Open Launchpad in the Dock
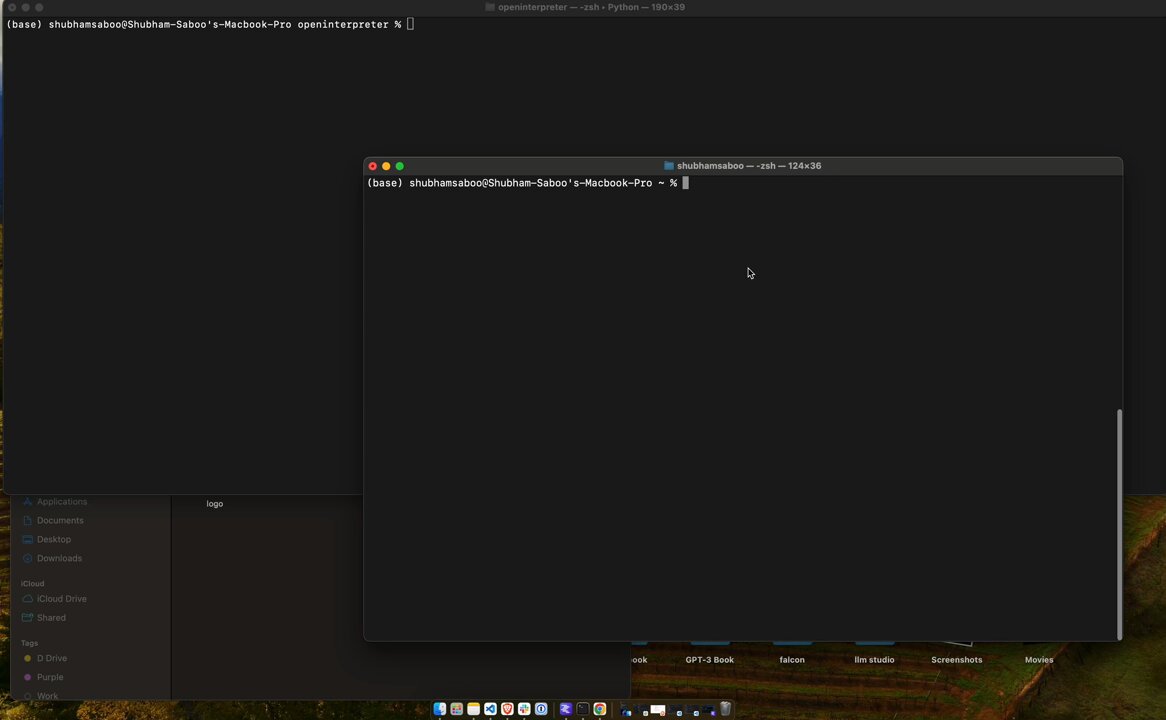 pos(457,709)
